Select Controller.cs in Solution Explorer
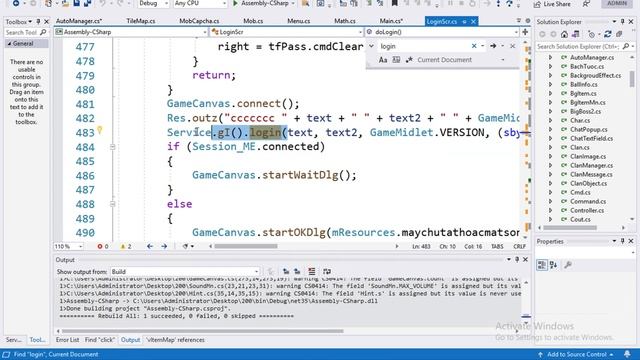 [587, 210]
